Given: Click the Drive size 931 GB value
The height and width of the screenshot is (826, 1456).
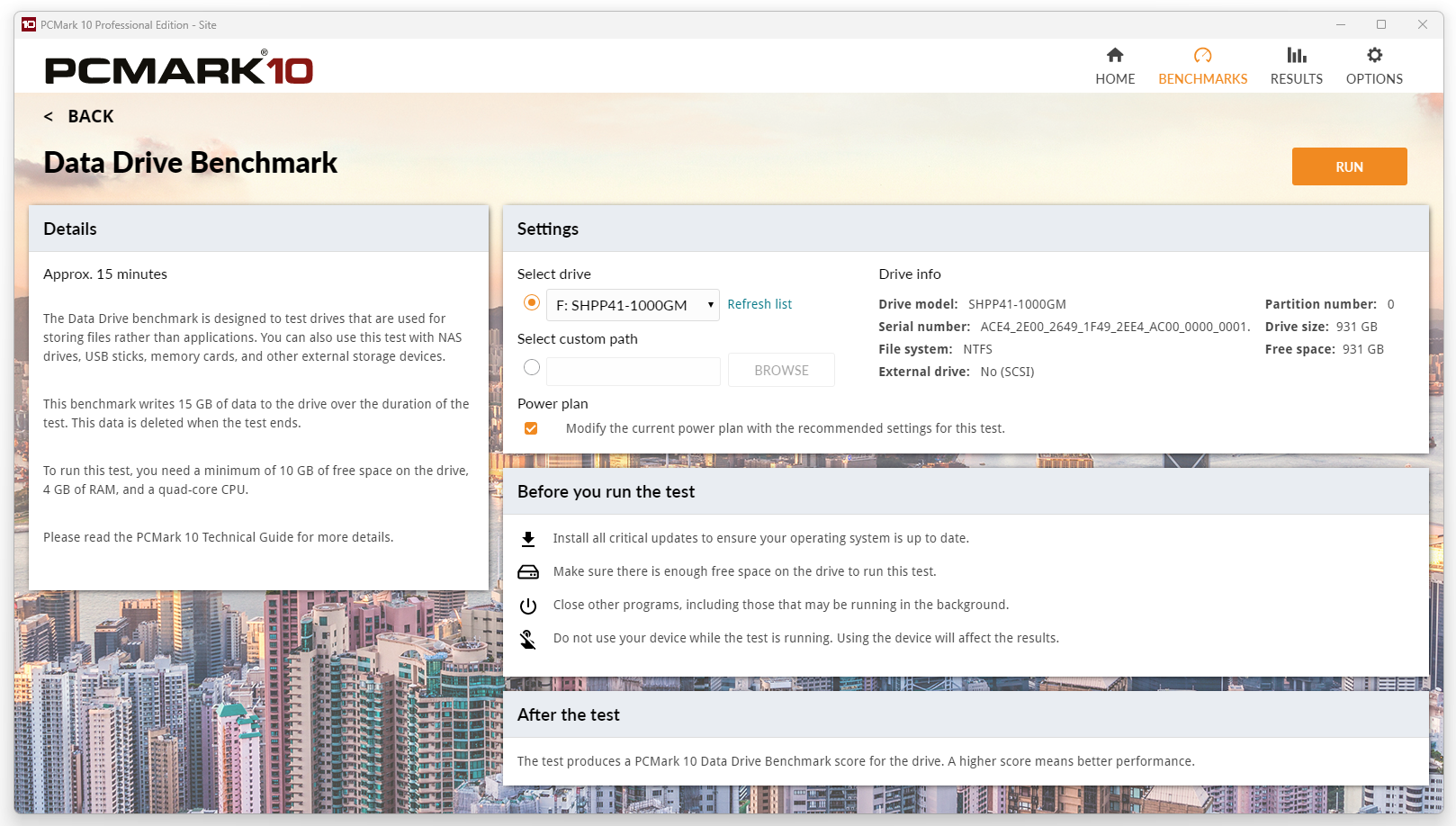Looking at the screenshot, I should (x=1357, y=327).
